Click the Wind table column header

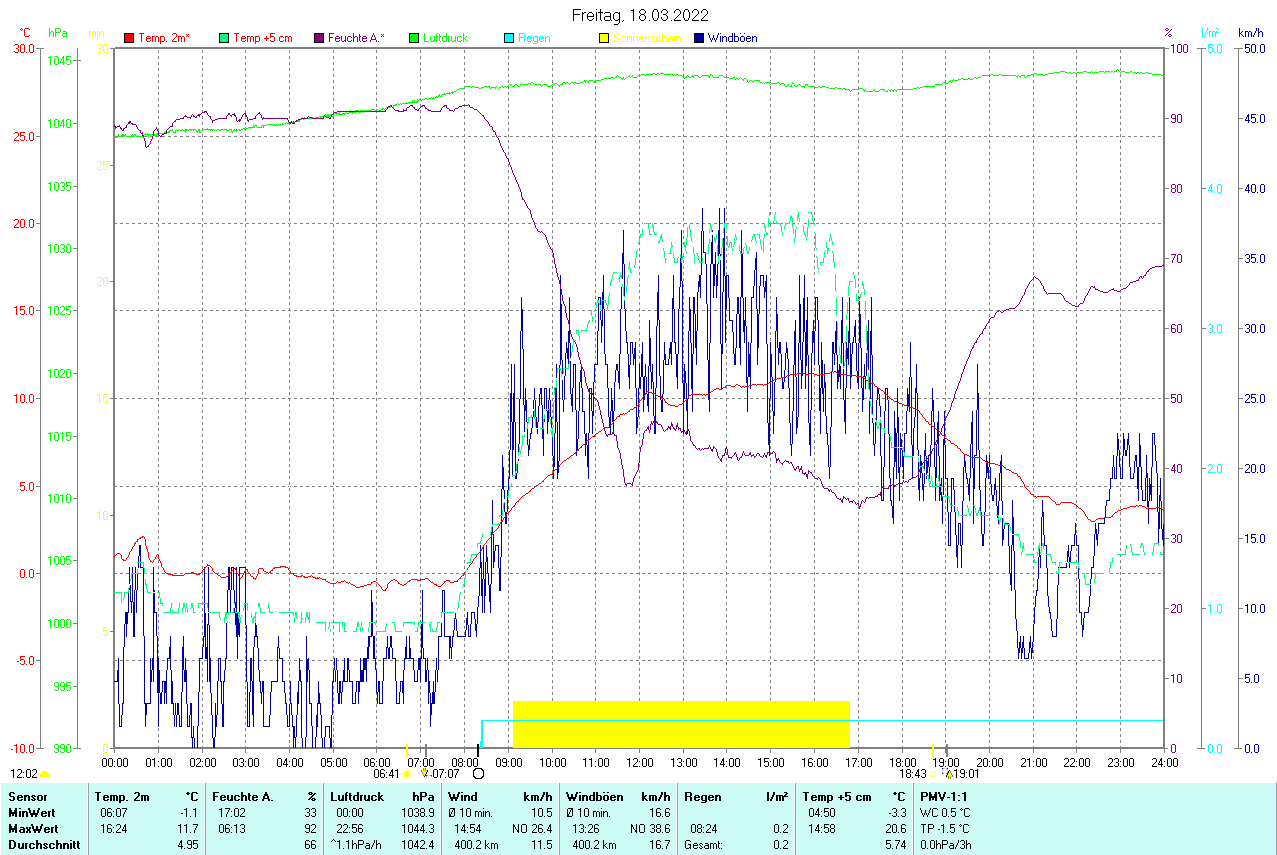(463, 797)
